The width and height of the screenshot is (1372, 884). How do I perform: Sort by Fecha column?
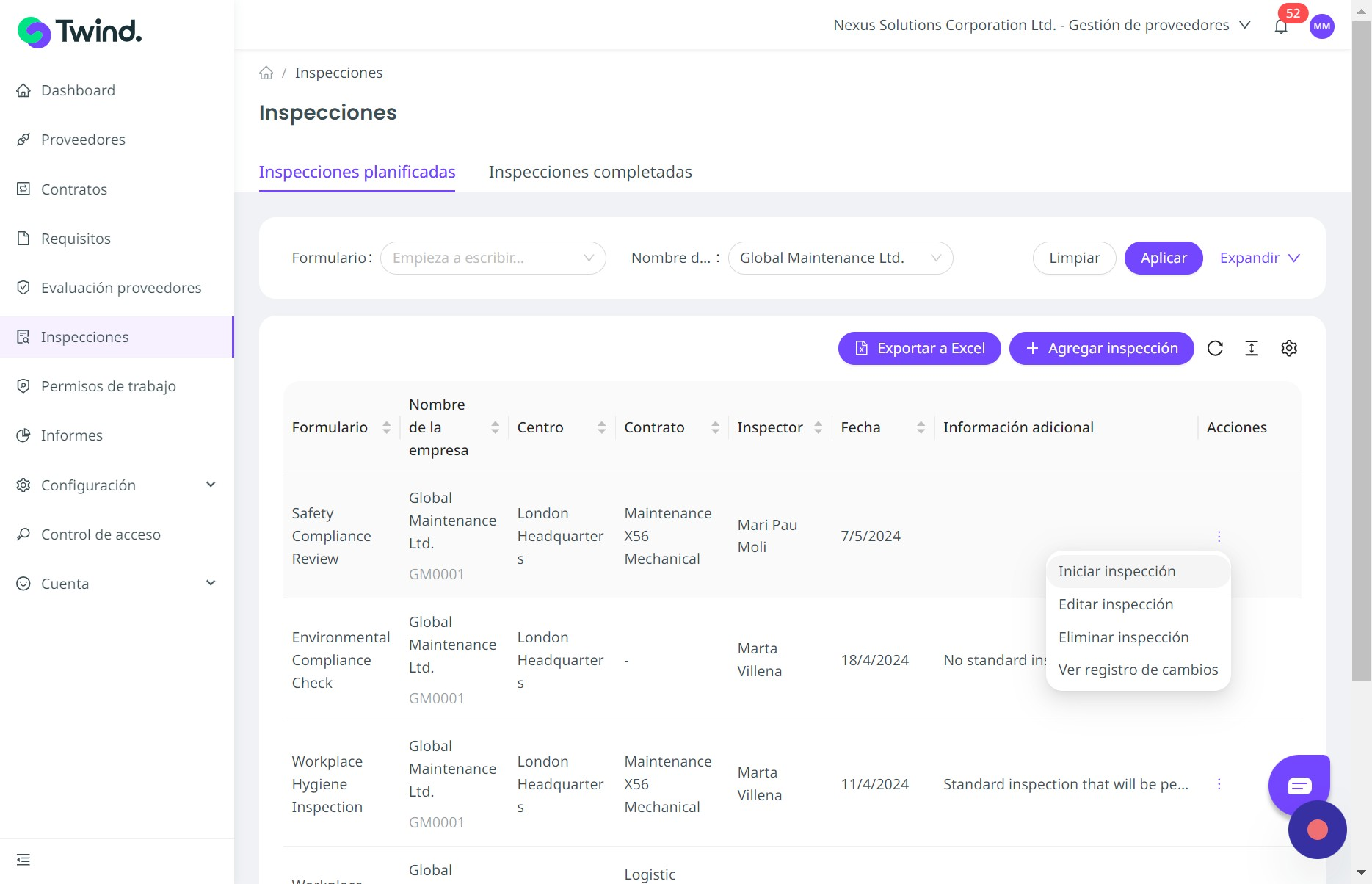pos(921,427)
